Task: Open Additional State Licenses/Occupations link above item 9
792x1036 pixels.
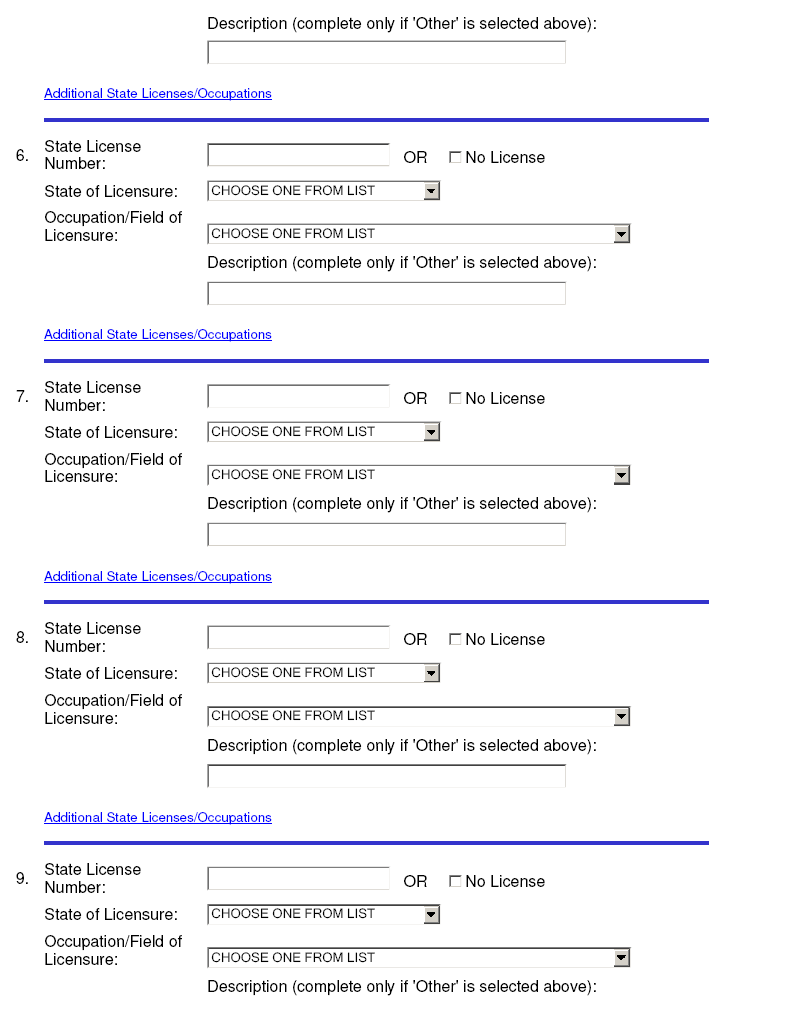Action: pos(158,817)
